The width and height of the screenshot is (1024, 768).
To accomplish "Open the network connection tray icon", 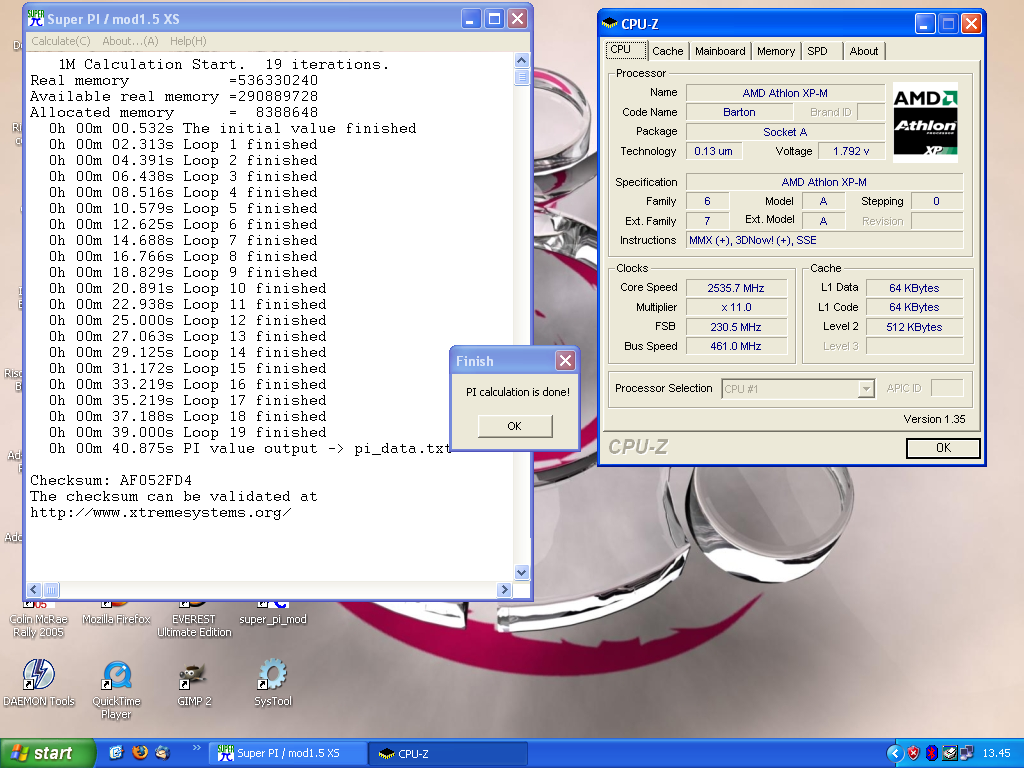I will click(x=968, y=754).
